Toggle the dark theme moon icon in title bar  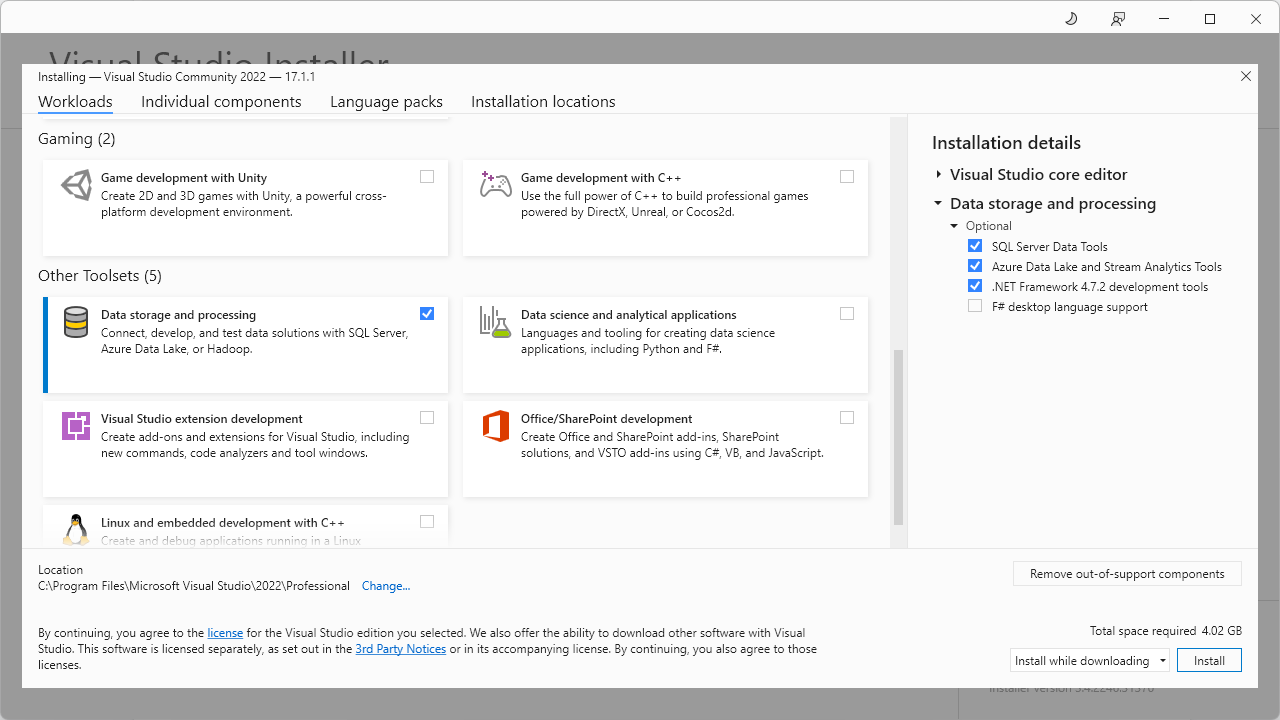tap(1071, 19)
